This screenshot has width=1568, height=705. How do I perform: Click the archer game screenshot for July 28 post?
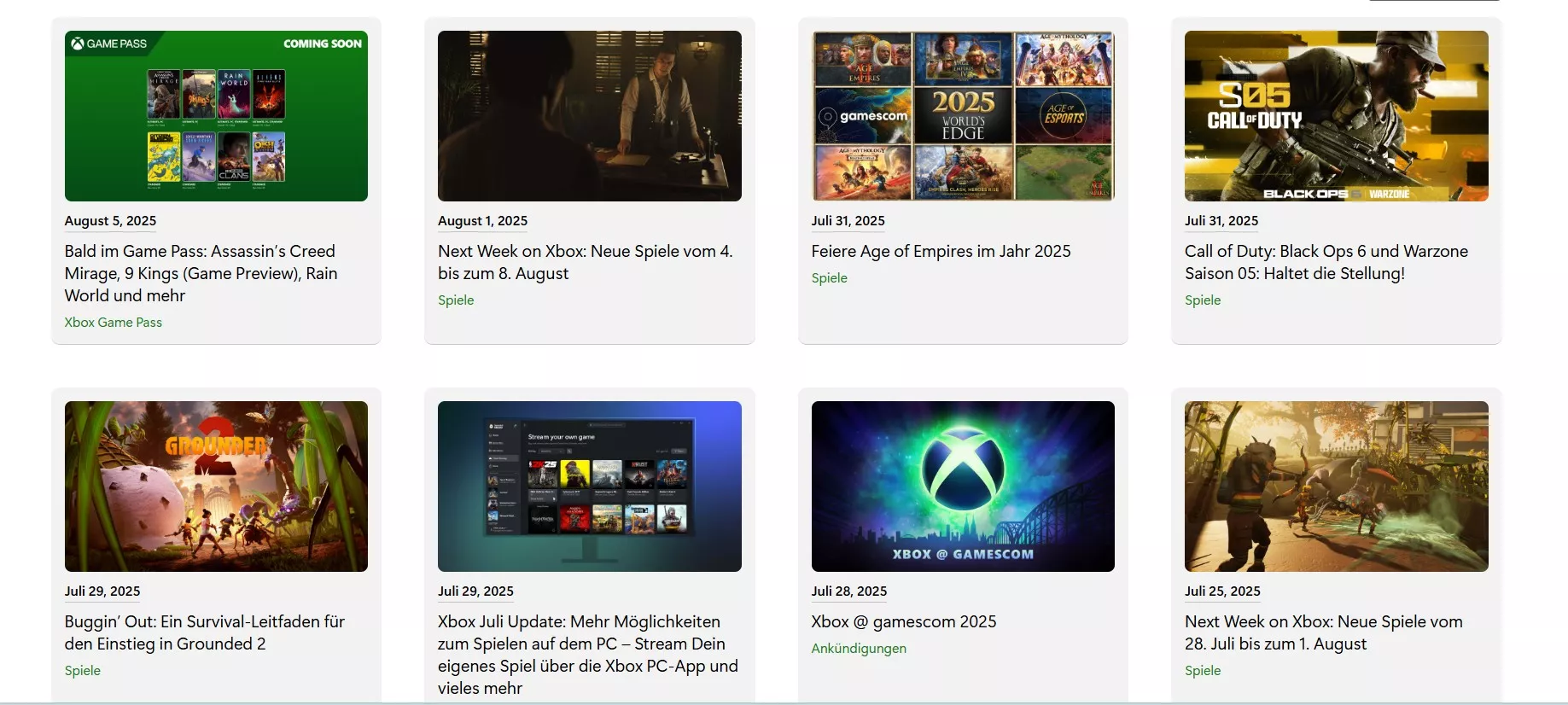[1336, 487]
